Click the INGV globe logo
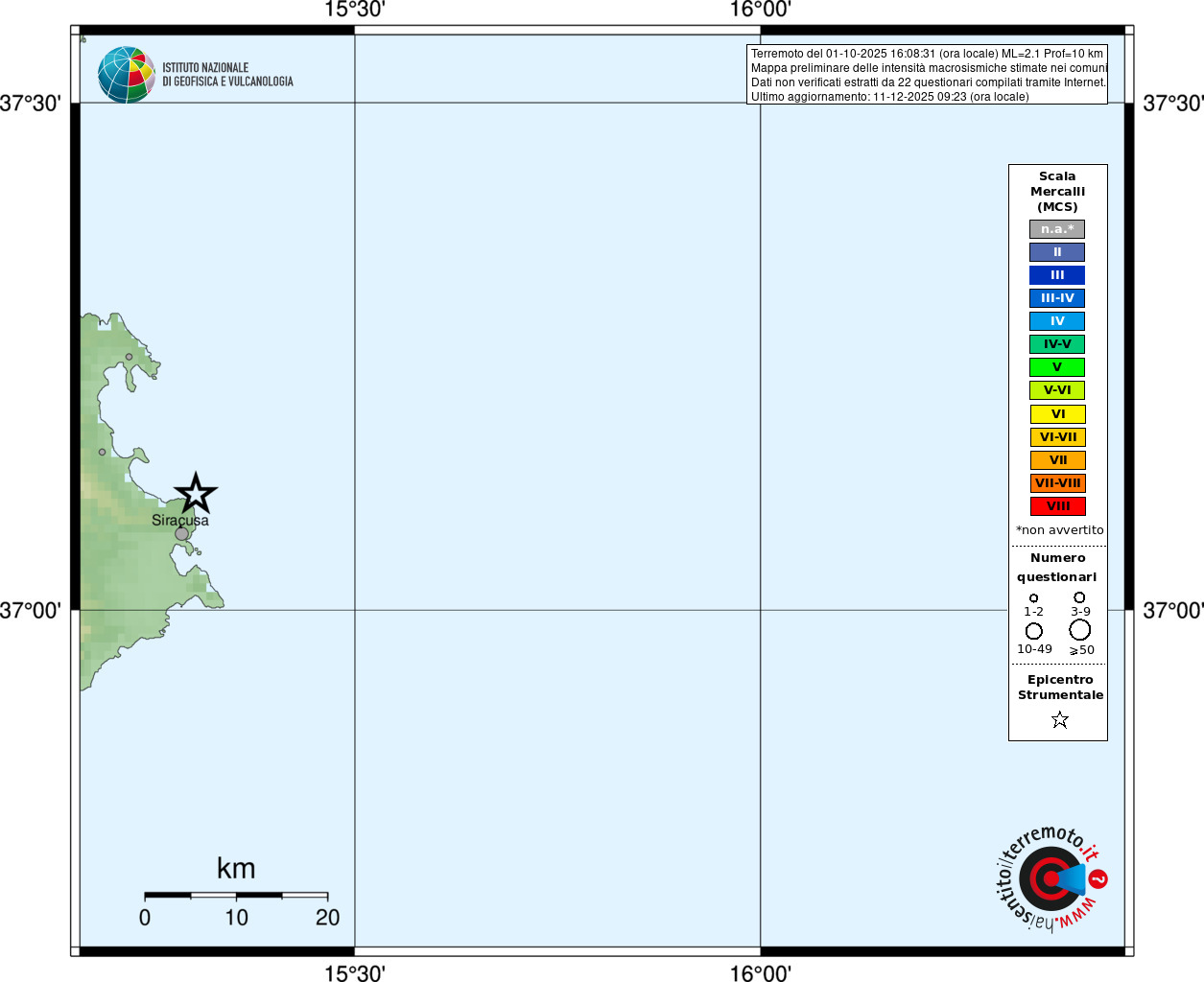This screenshot has width=1204, height=982. click(126, 74)
